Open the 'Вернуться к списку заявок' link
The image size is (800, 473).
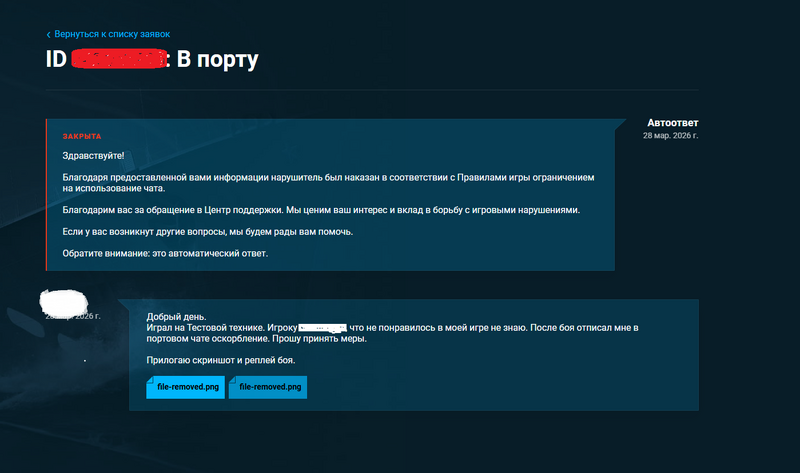point(112,34)
